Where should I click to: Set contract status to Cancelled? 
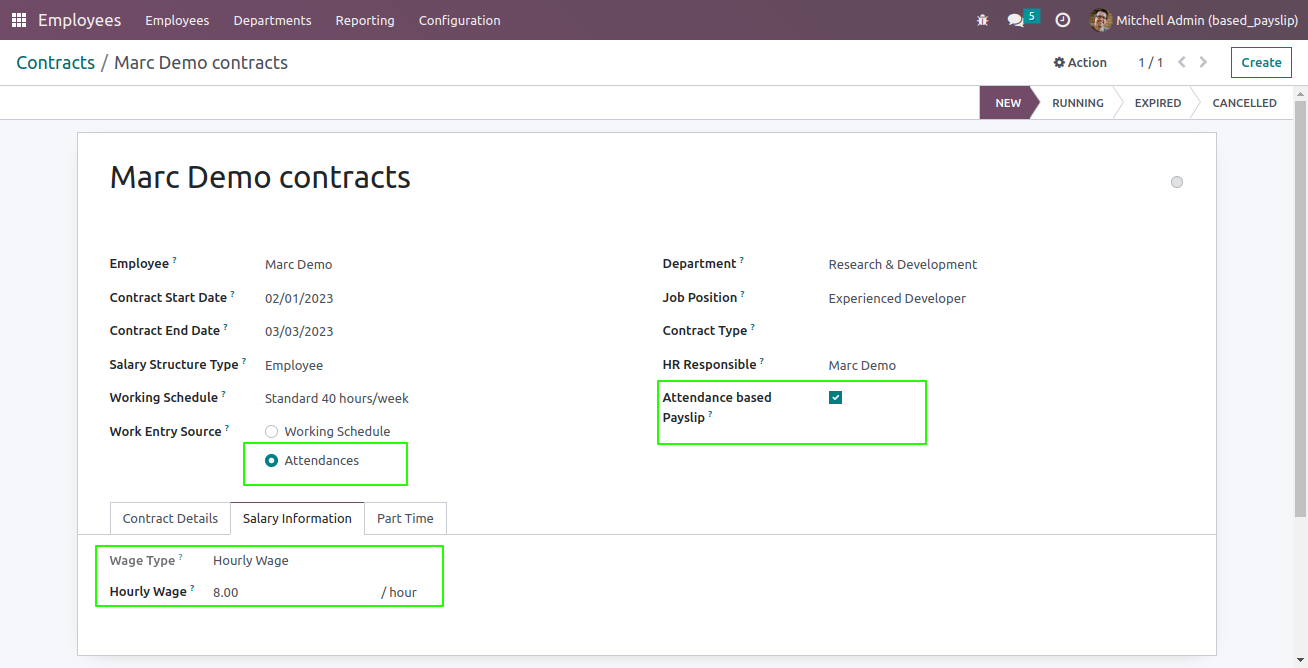[1244, 103]
